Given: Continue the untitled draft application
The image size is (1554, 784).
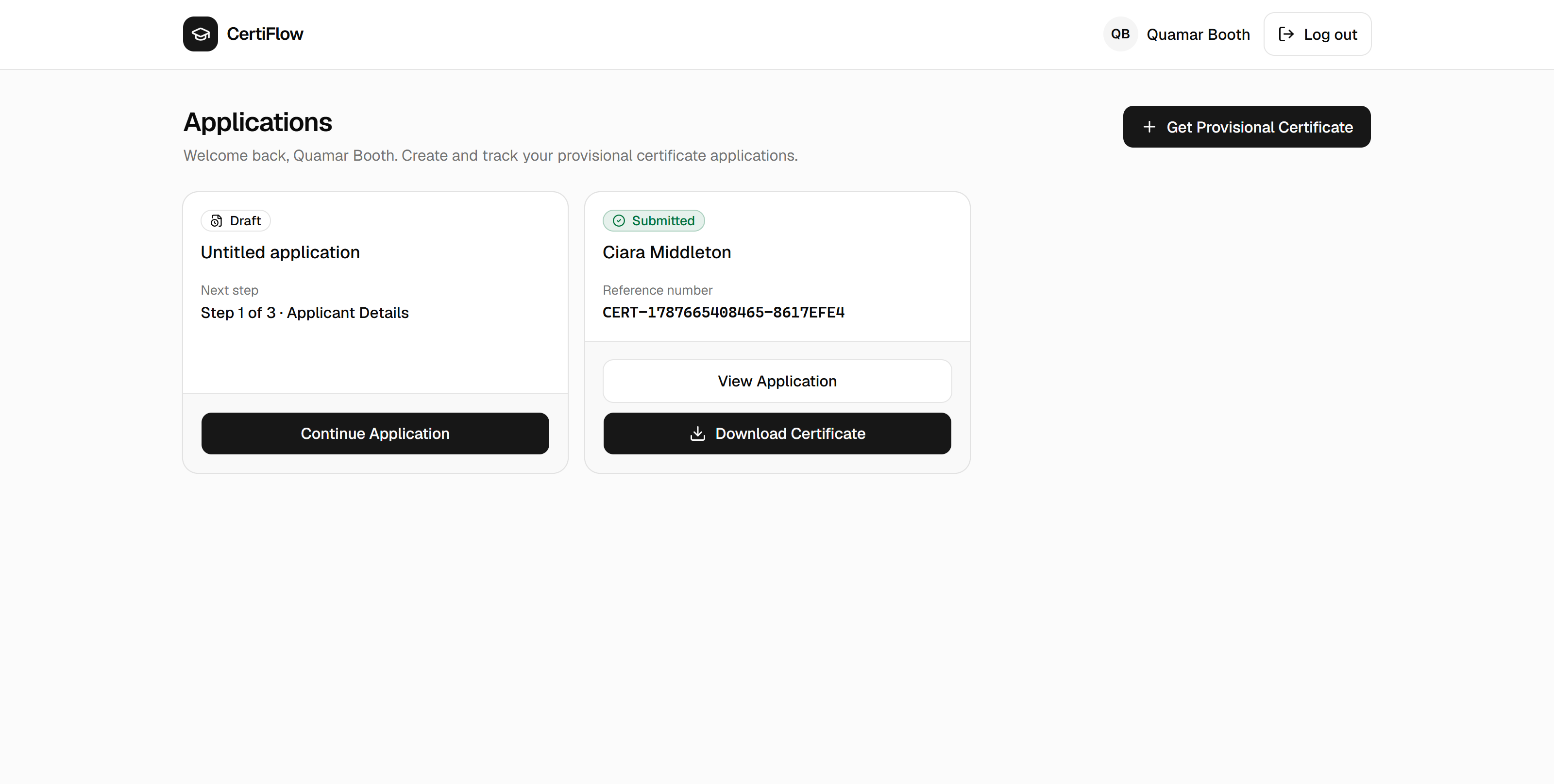Looking at the screenshot, I should point(375,434).
